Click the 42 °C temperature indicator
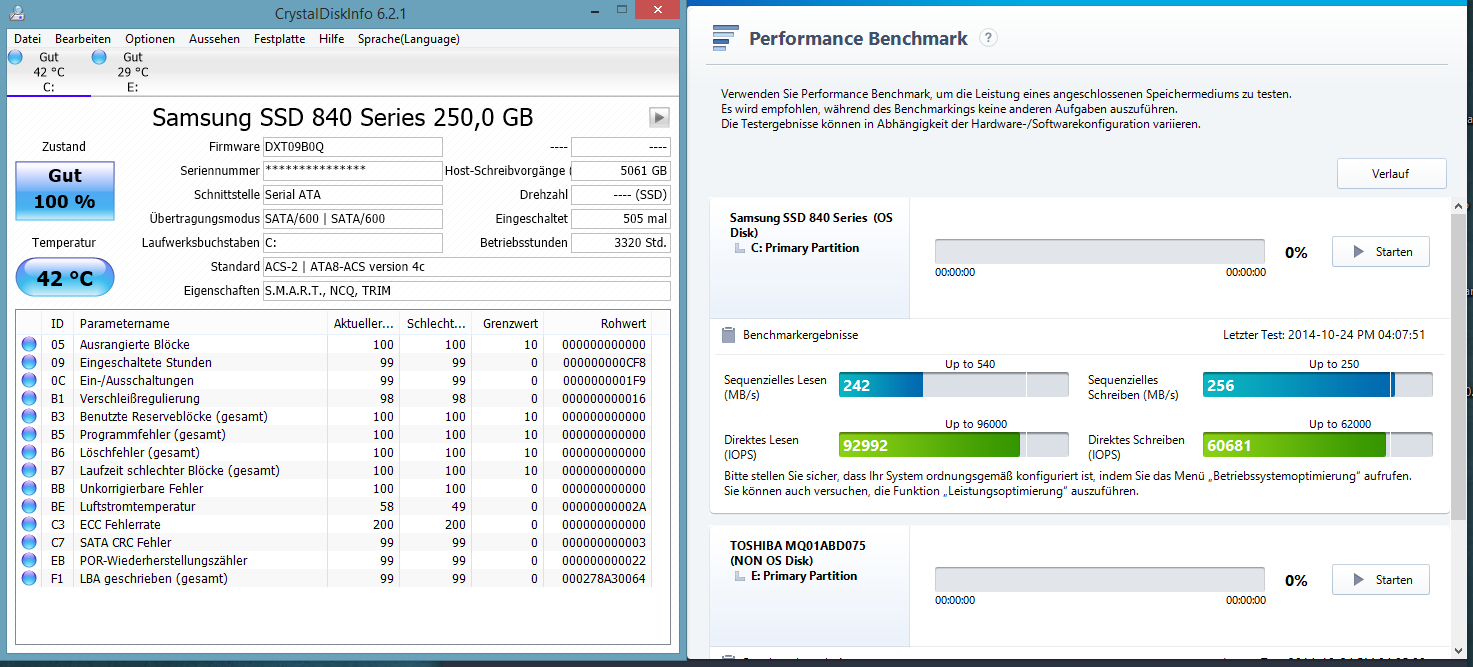Screen dimensions: 1473x667 [x=65, y=278]
